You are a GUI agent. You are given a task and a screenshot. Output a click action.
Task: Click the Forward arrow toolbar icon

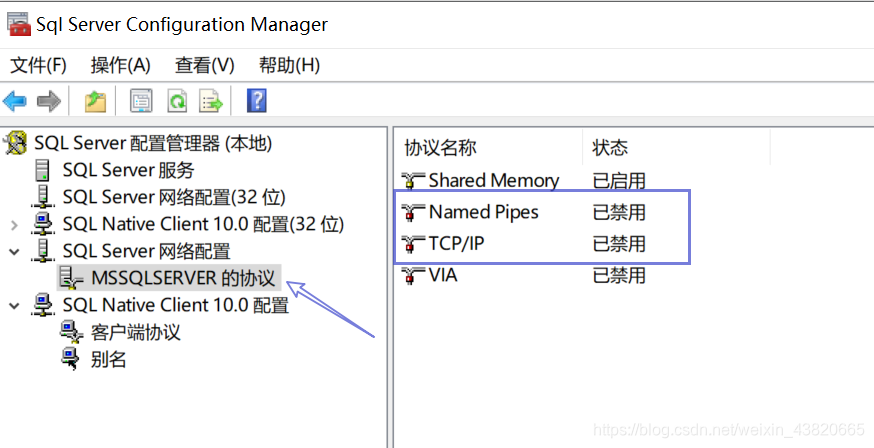tap(48, 101)
